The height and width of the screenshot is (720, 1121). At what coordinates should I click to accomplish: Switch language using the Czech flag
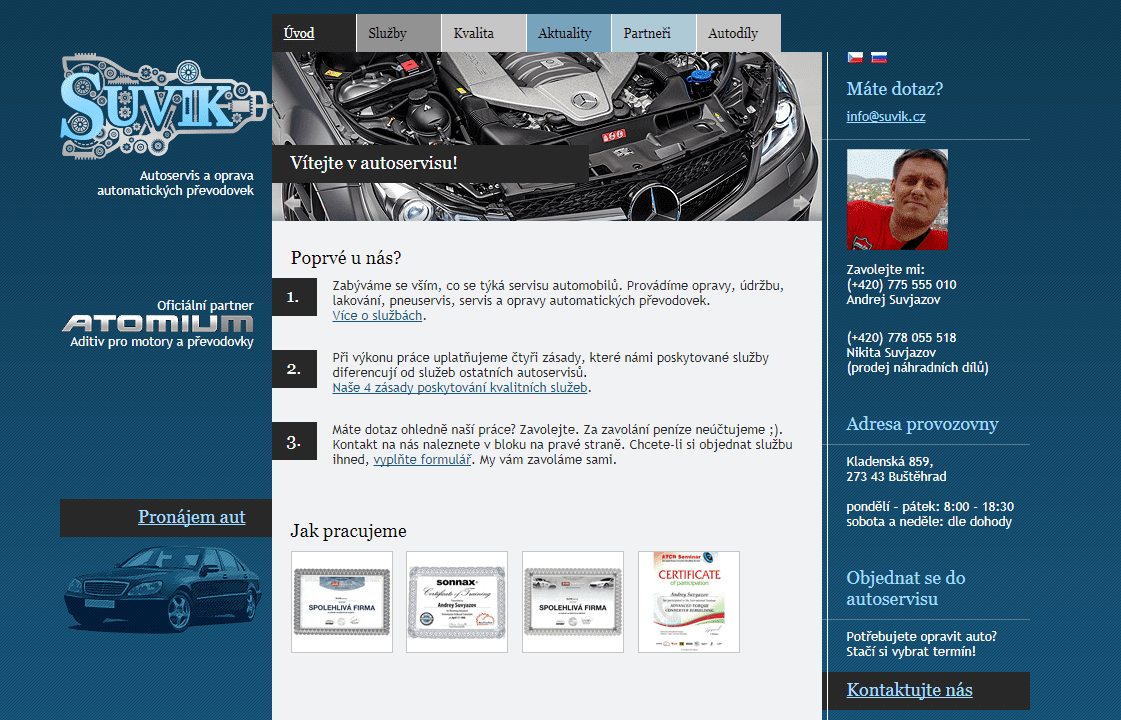click(855, 58)
